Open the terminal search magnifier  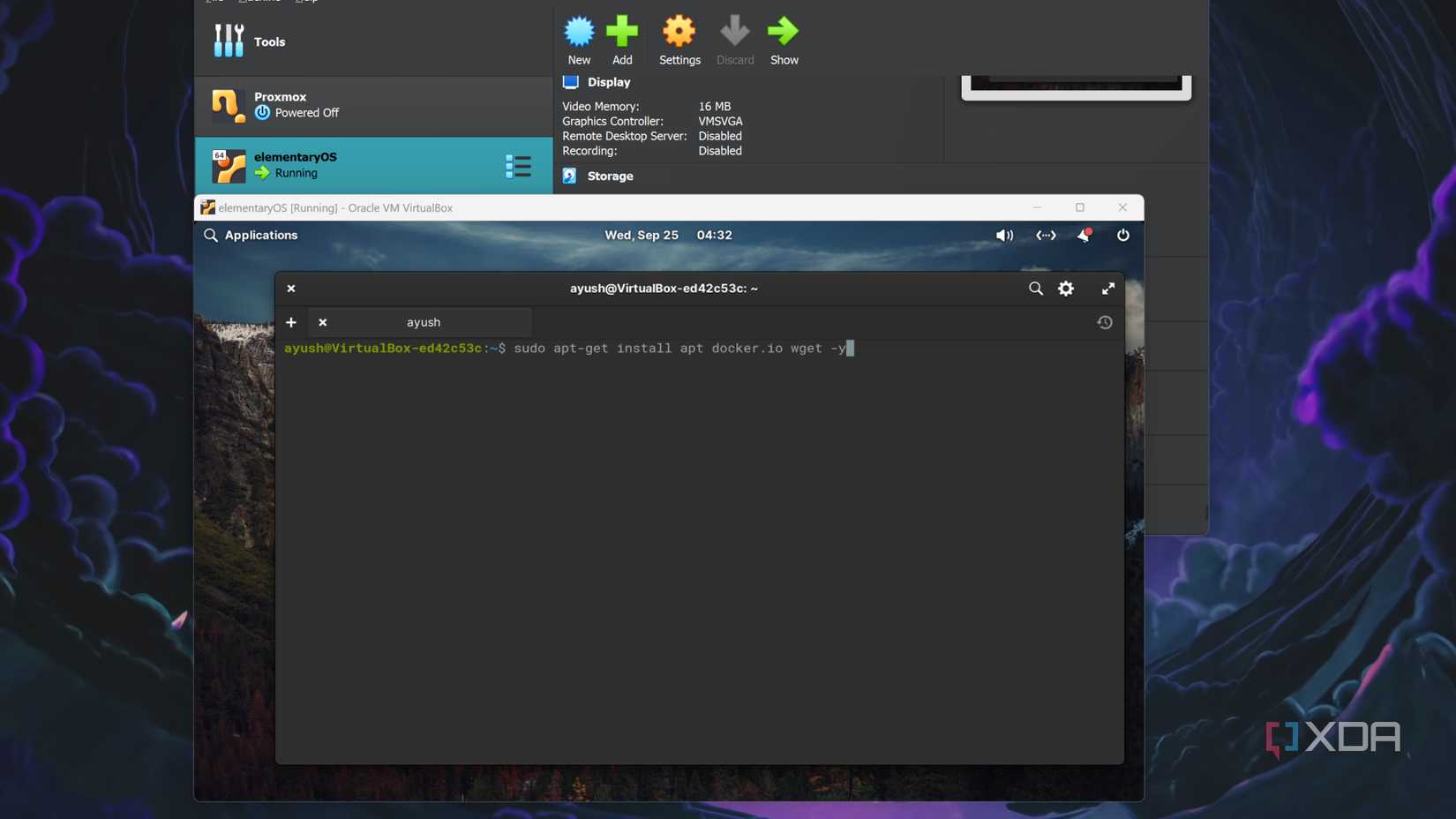point(1035,288)
